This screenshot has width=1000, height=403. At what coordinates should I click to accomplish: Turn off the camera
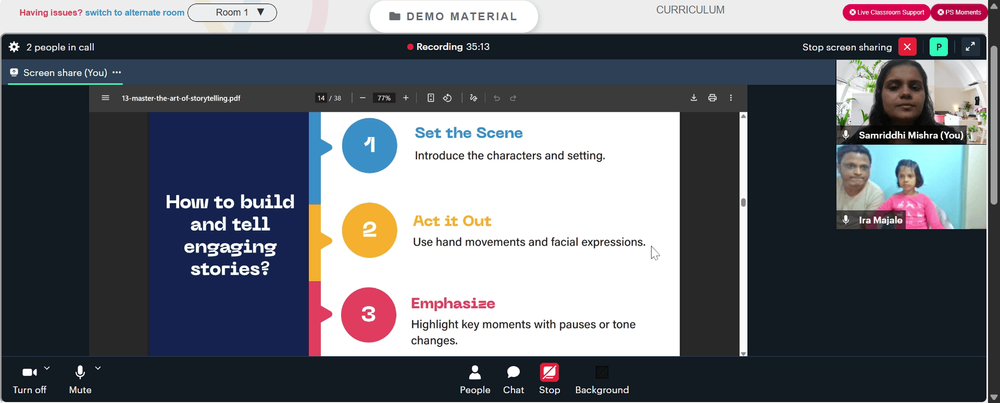click(x=29, y=380)
